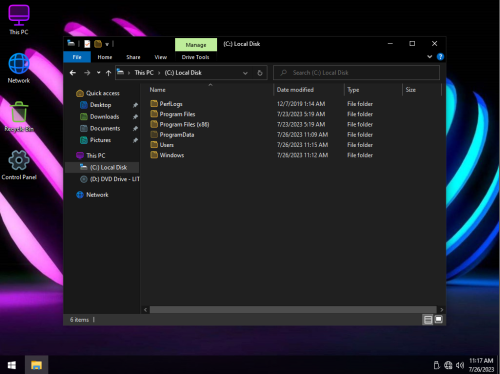
Task: Click Properties icon in quick access toolbar
Action: point(87,44)
